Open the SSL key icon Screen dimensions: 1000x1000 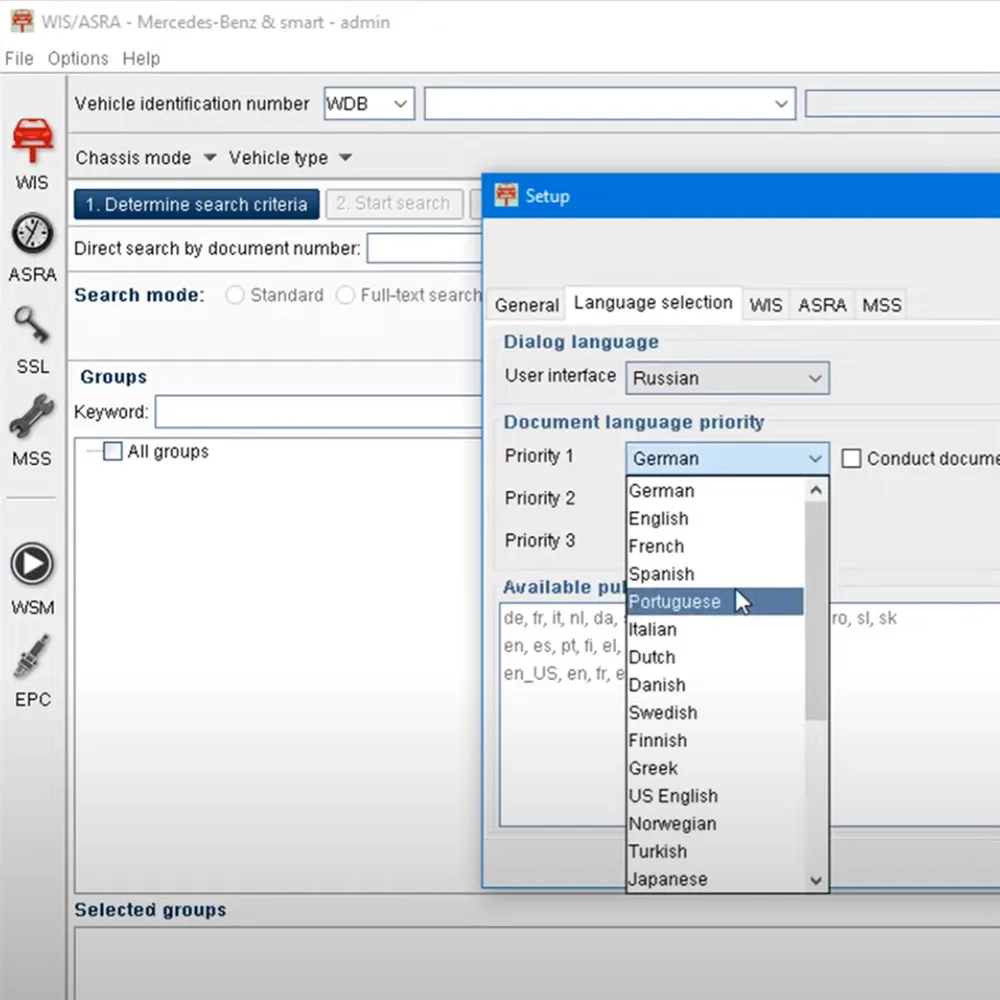coord(32,325)
